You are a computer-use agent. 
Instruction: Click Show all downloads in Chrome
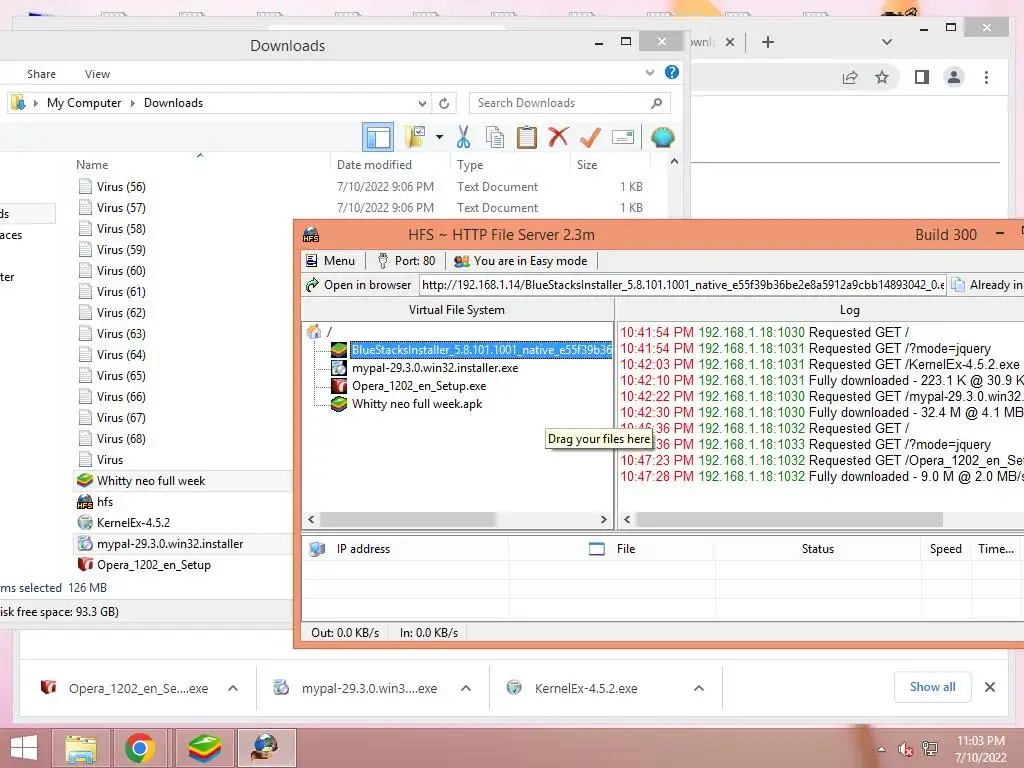(933, 687)
